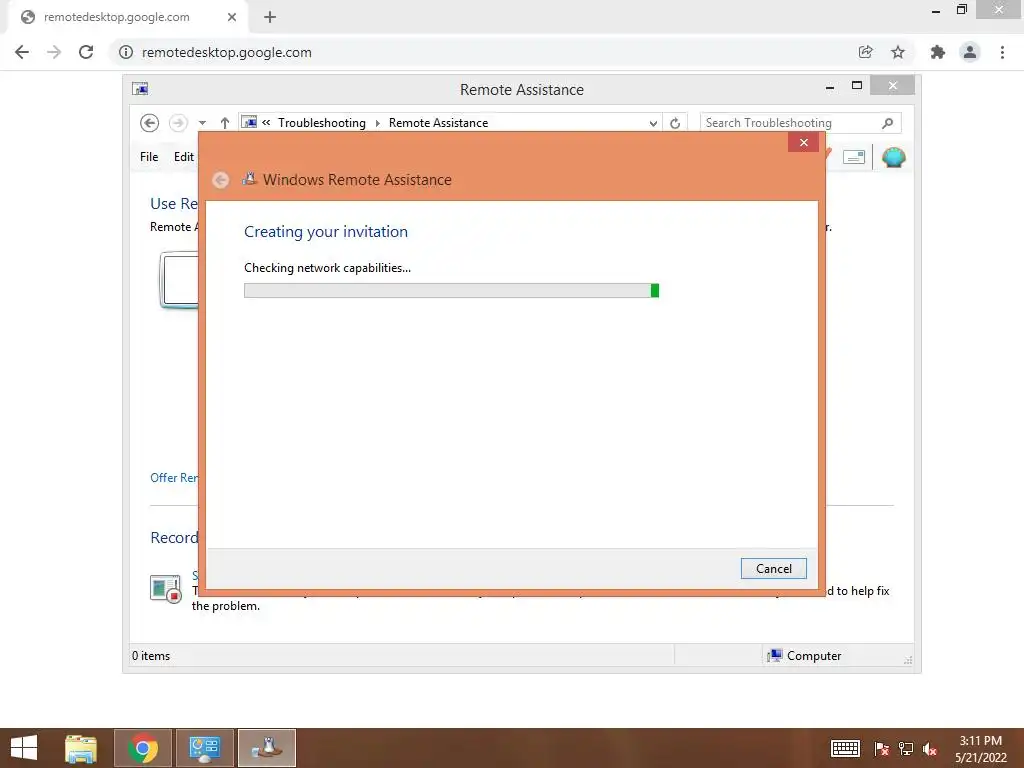Select the remotedesktop.google.com tab
Screen dimensions: 1024x768
[128, 17]
